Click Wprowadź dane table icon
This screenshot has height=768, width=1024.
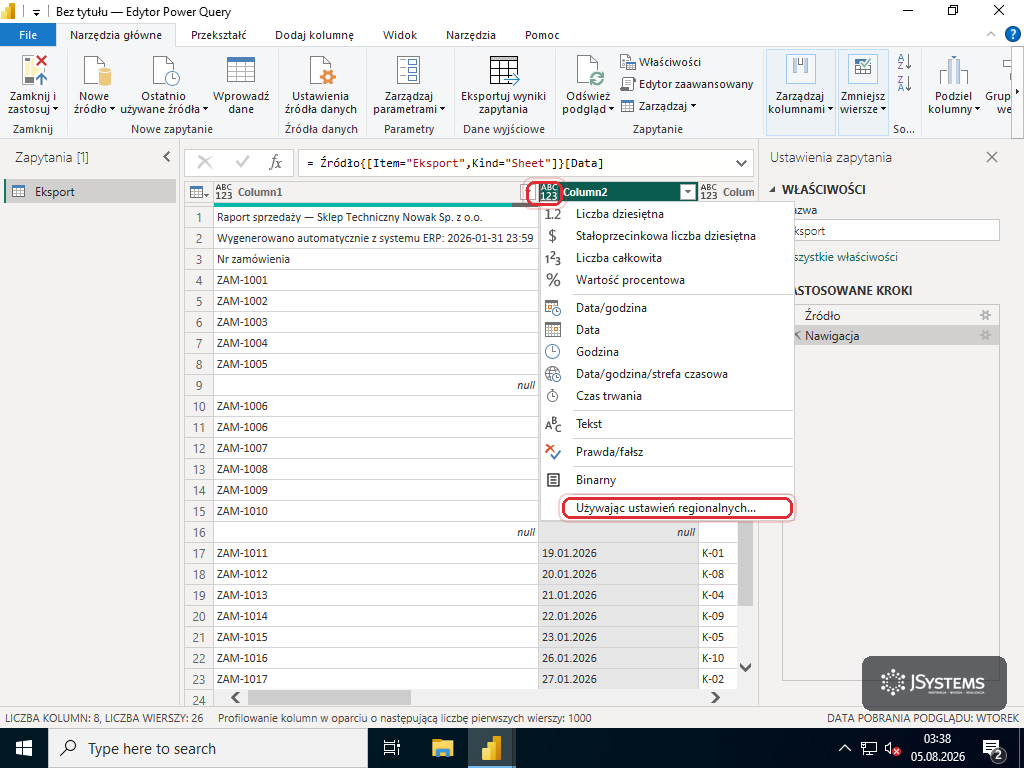tap(240, 71)
